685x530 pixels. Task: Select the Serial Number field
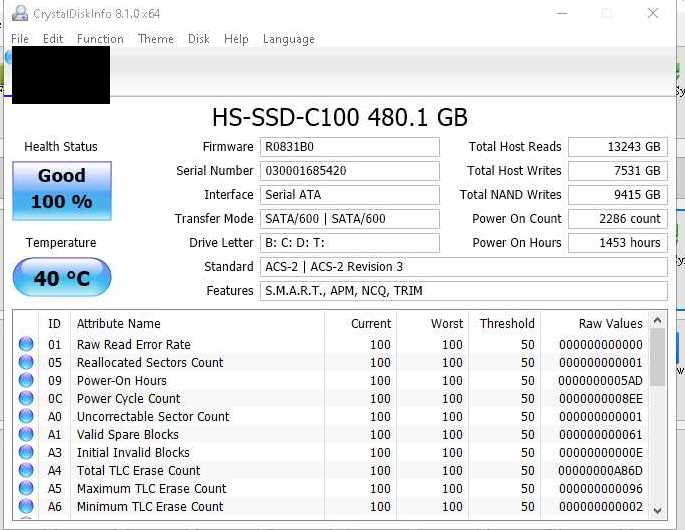(349, 171)
